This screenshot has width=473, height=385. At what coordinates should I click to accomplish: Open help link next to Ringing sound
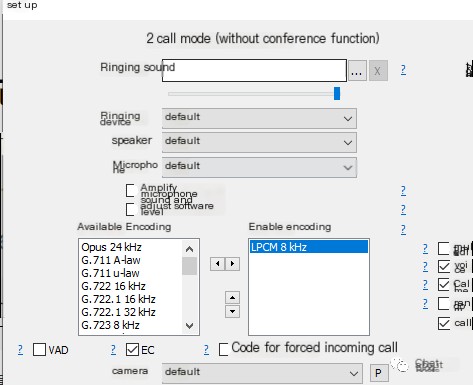[403, 70]
